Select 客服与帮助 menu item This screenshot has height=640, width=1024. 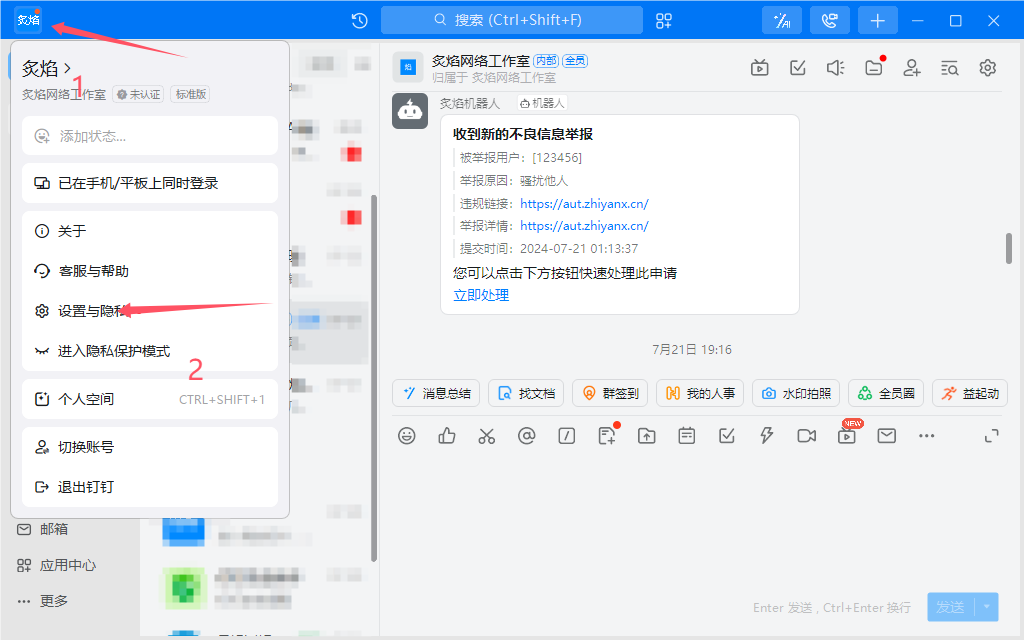click(x=150, y=271)
